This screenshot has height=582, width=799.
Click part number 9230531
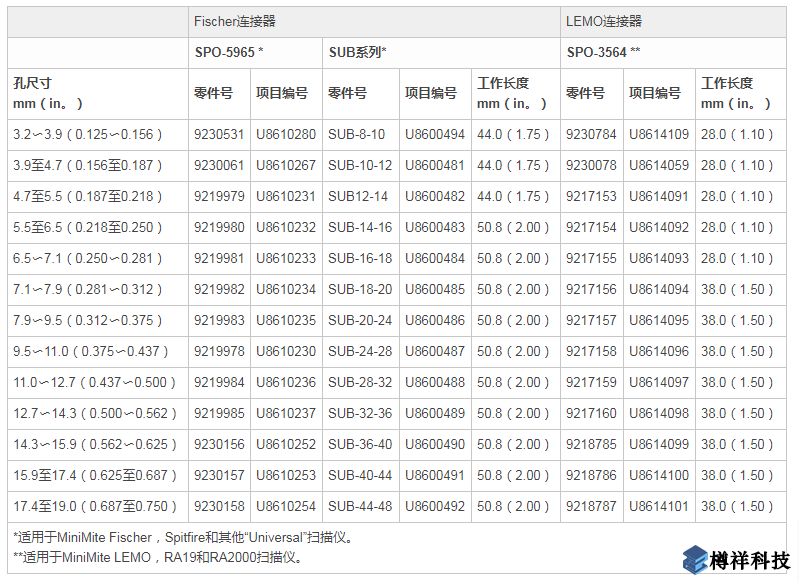tap(219, 135)
